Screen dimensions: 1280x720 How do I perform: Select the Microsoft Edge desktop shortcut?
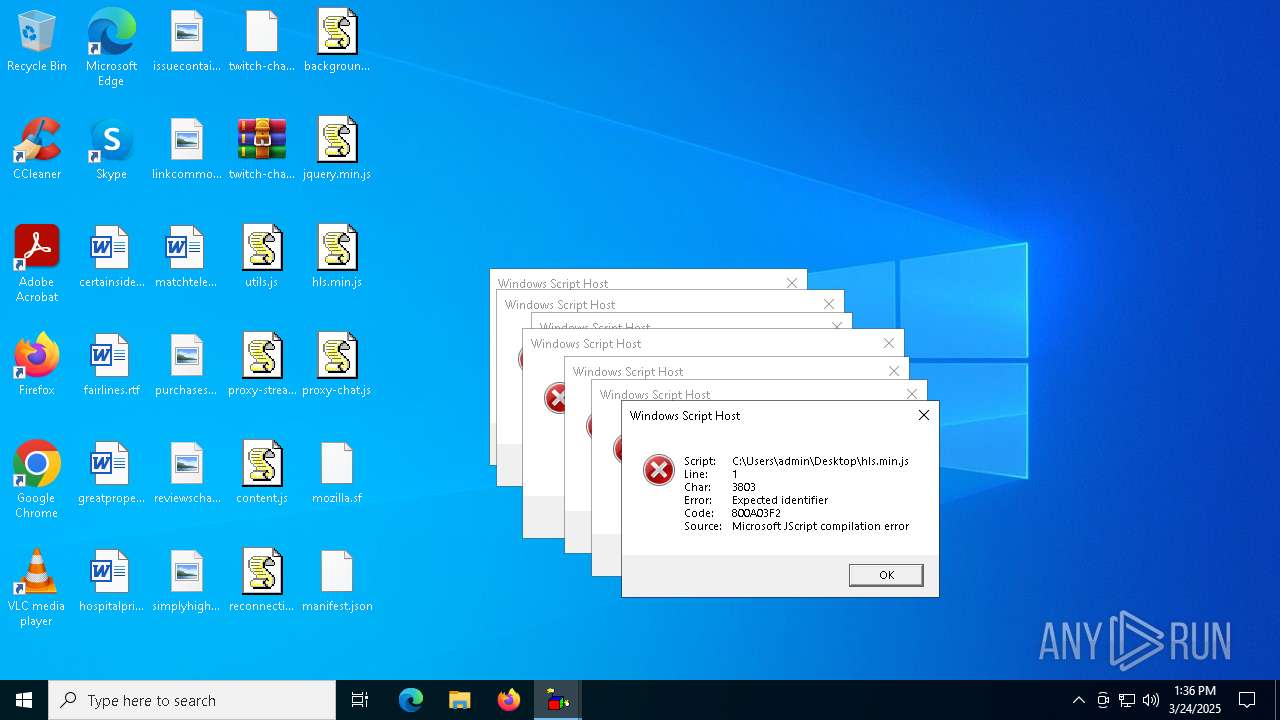(x=111, y=47)
